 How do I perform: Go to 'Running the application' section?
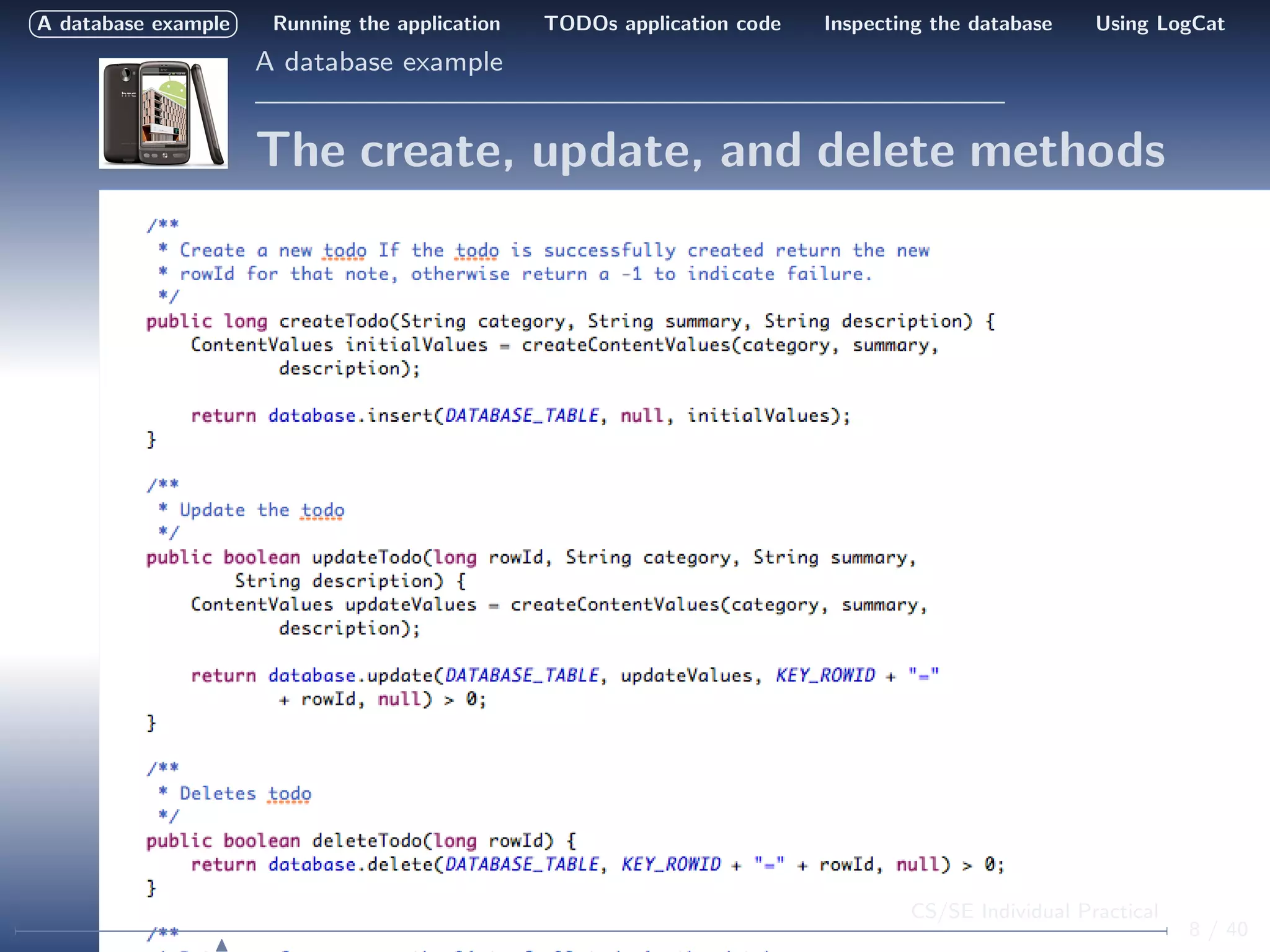[386, 24]
